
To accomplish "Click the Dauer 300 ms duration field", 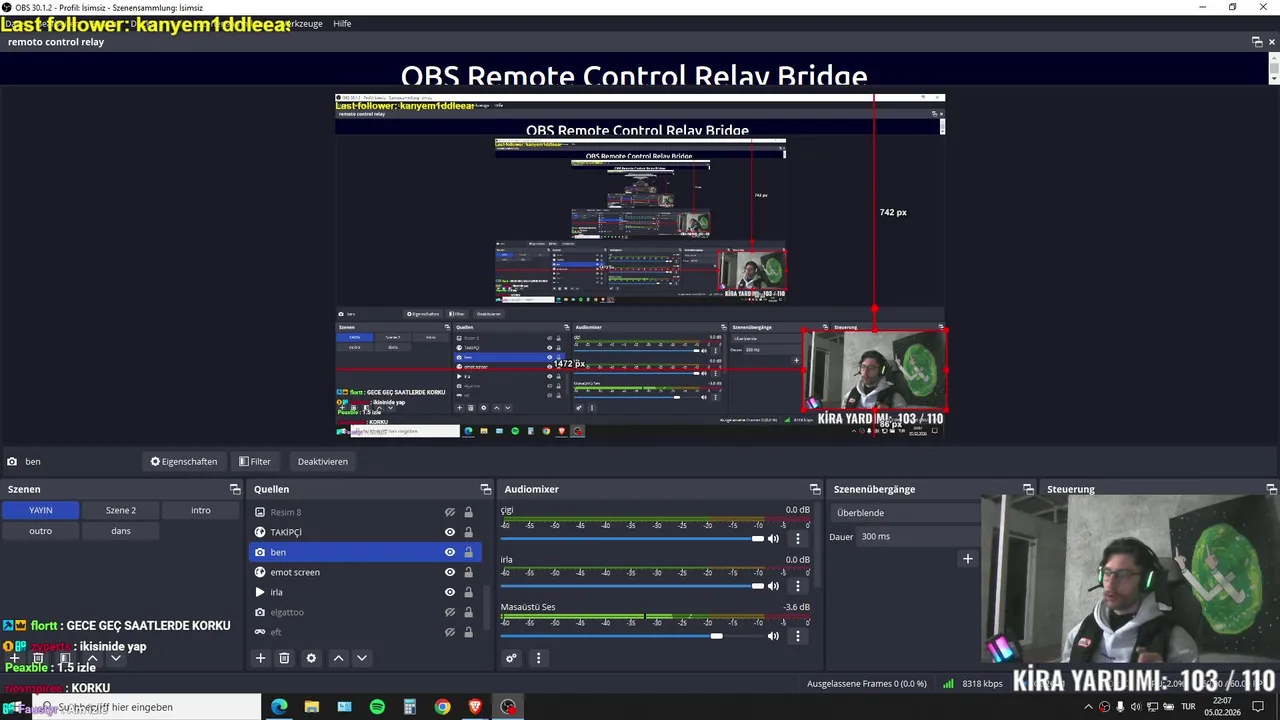I will [920, 536].
